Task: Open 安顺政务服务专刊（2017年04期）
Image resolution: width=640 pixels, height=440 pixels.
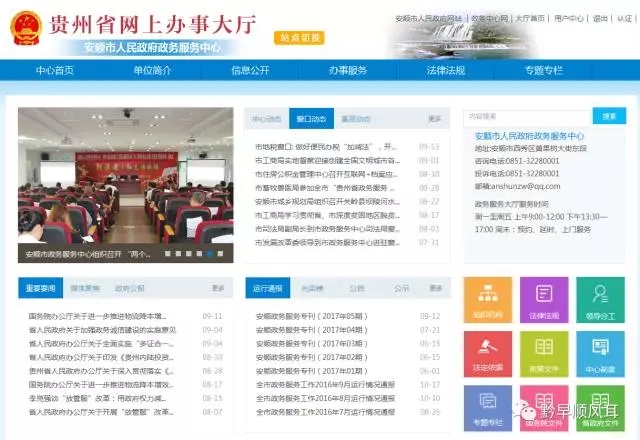Action: (312, 330)
